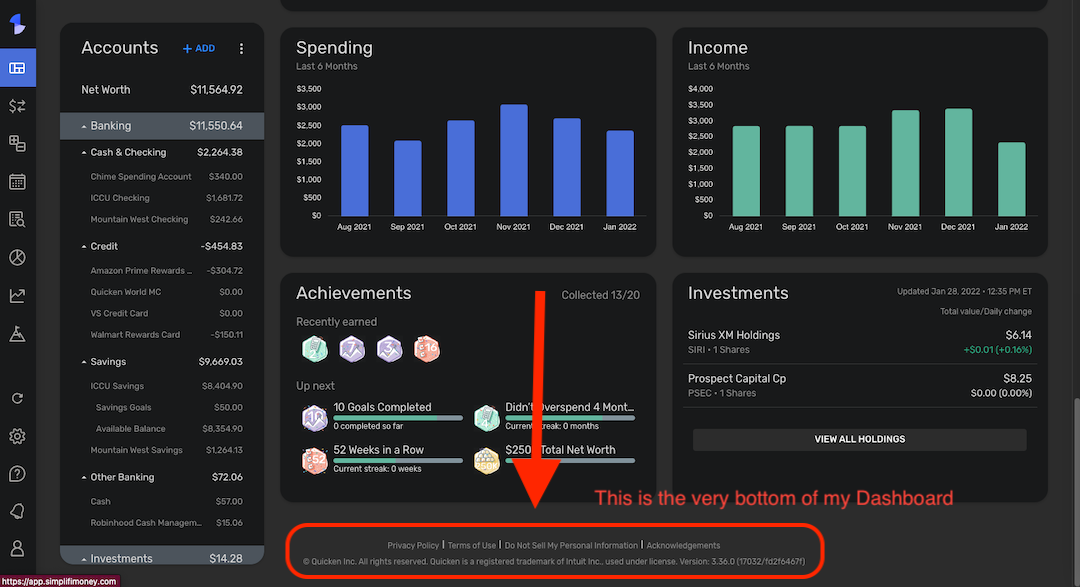Open the Privacy Policy link
This screenshot has width=1080, height=587.
[x=413, y=545]
